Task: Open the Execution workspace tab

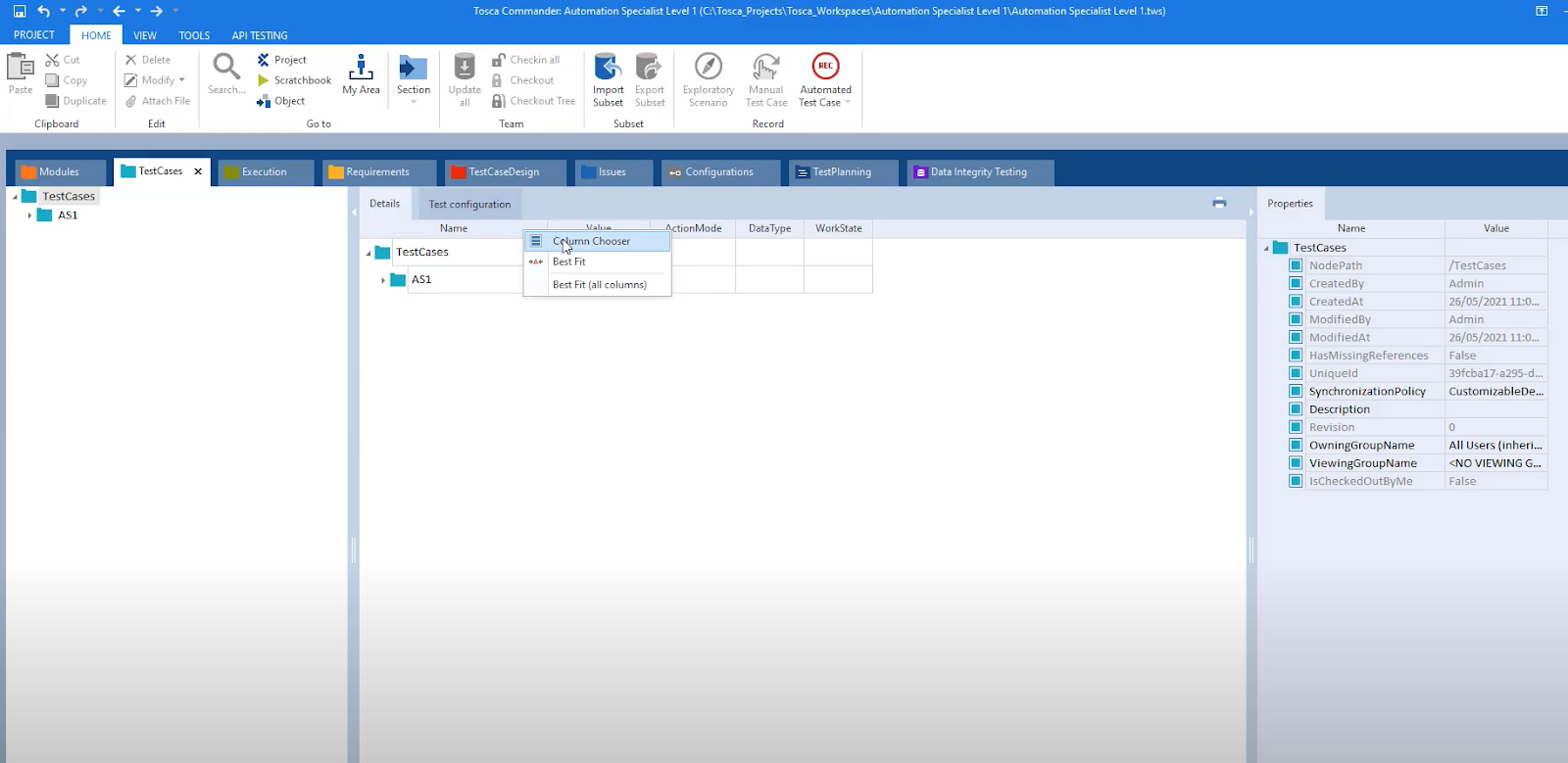Action: (x=266, y=172)
